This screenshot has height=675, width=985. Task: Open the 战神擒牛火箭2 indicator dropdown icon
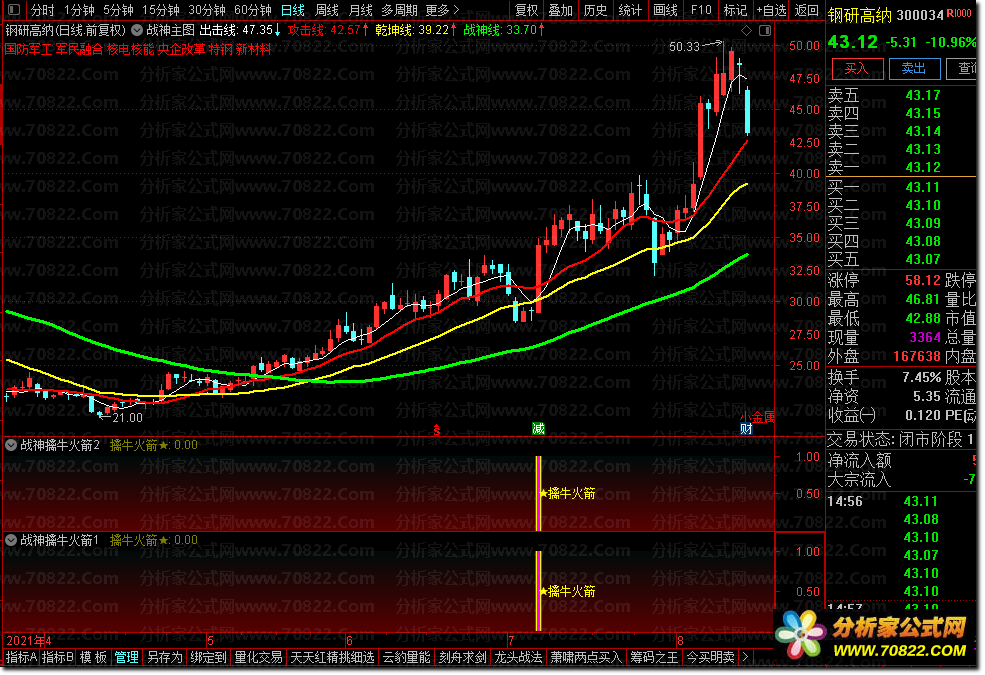11,445
